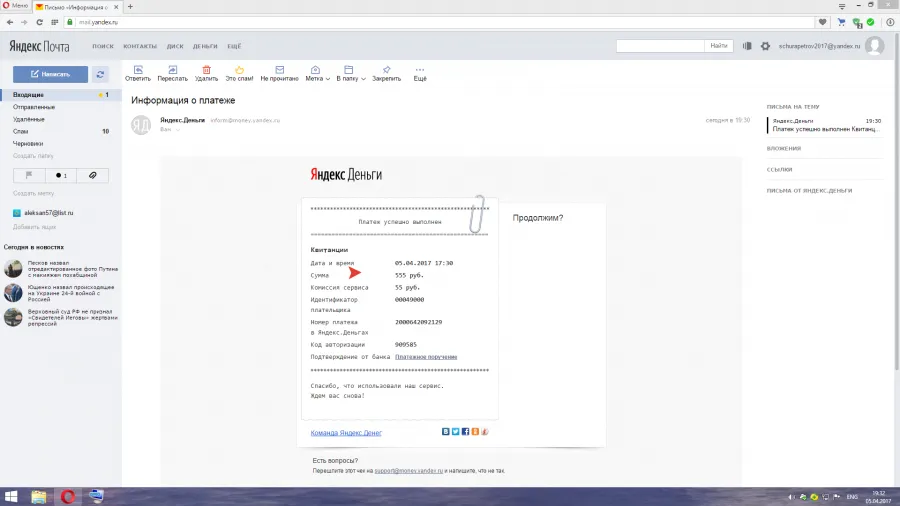Screen dimensions: 900x506
Task: Click the Найти search button
Action: pos(719,46)
